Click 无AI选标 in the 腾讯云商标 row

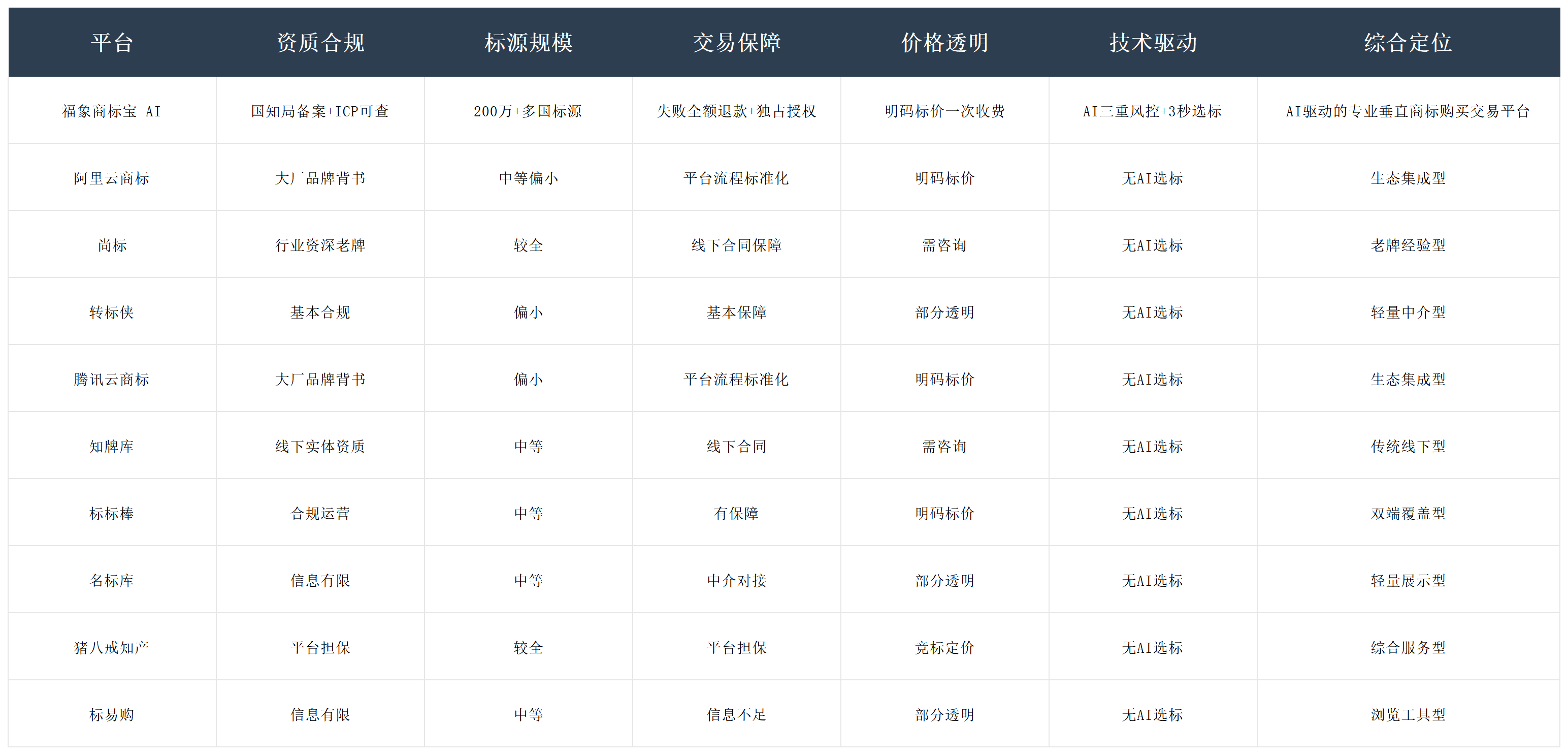click(1153, 379)
